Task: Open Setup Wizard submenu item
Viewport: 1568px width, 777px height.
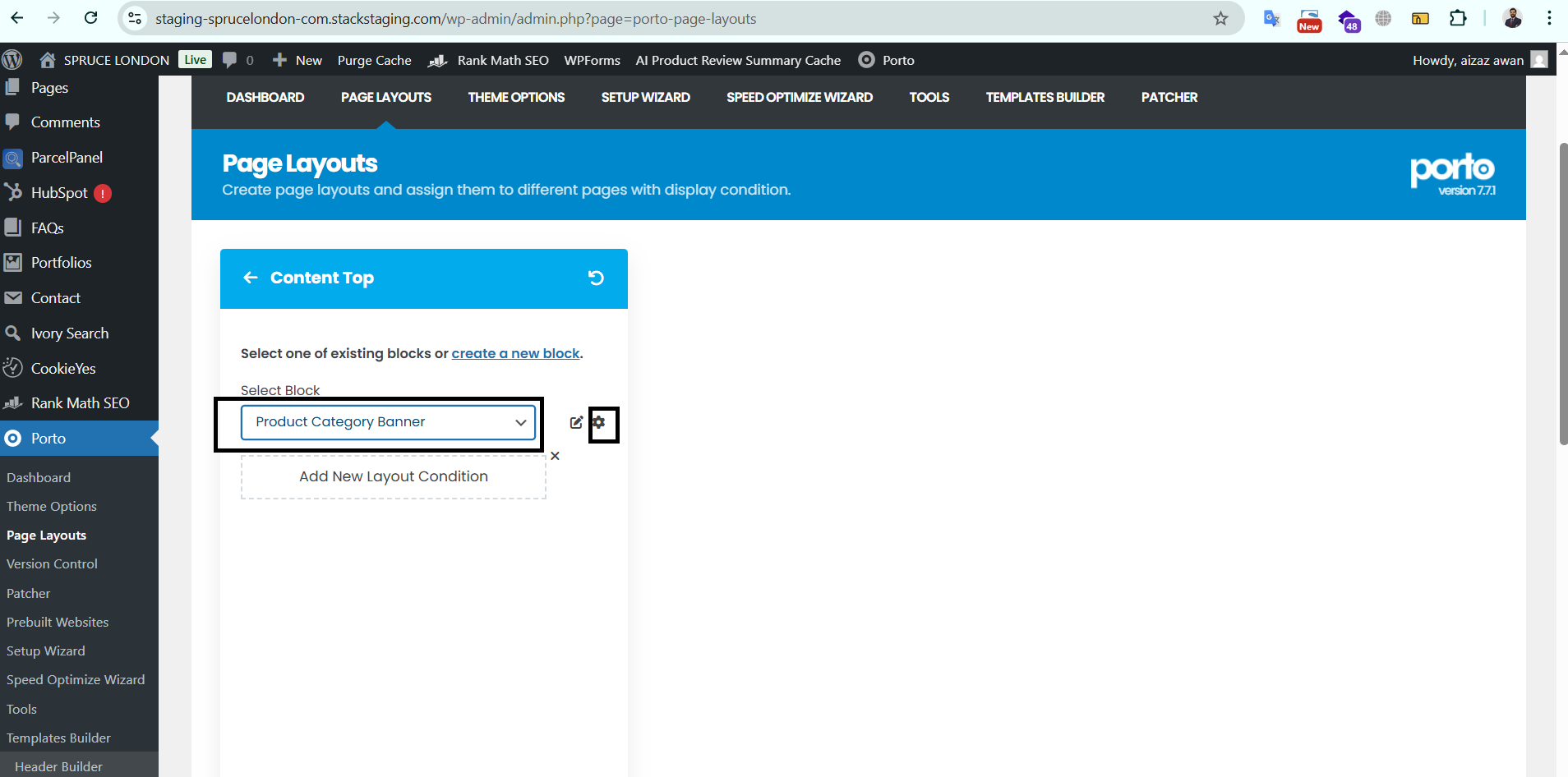Action: point(46,651)
